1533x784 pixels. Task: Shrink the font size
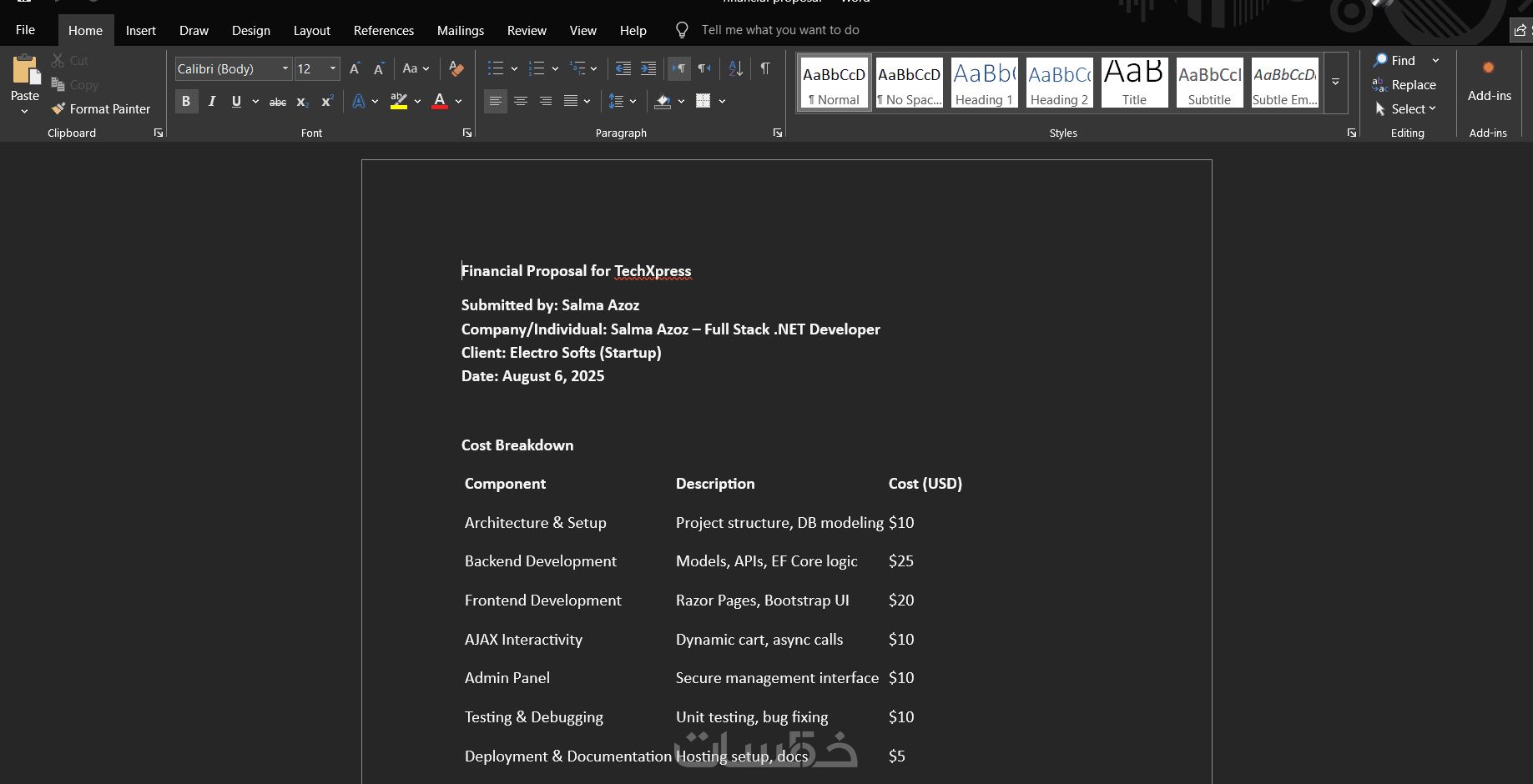coord(379,68)
